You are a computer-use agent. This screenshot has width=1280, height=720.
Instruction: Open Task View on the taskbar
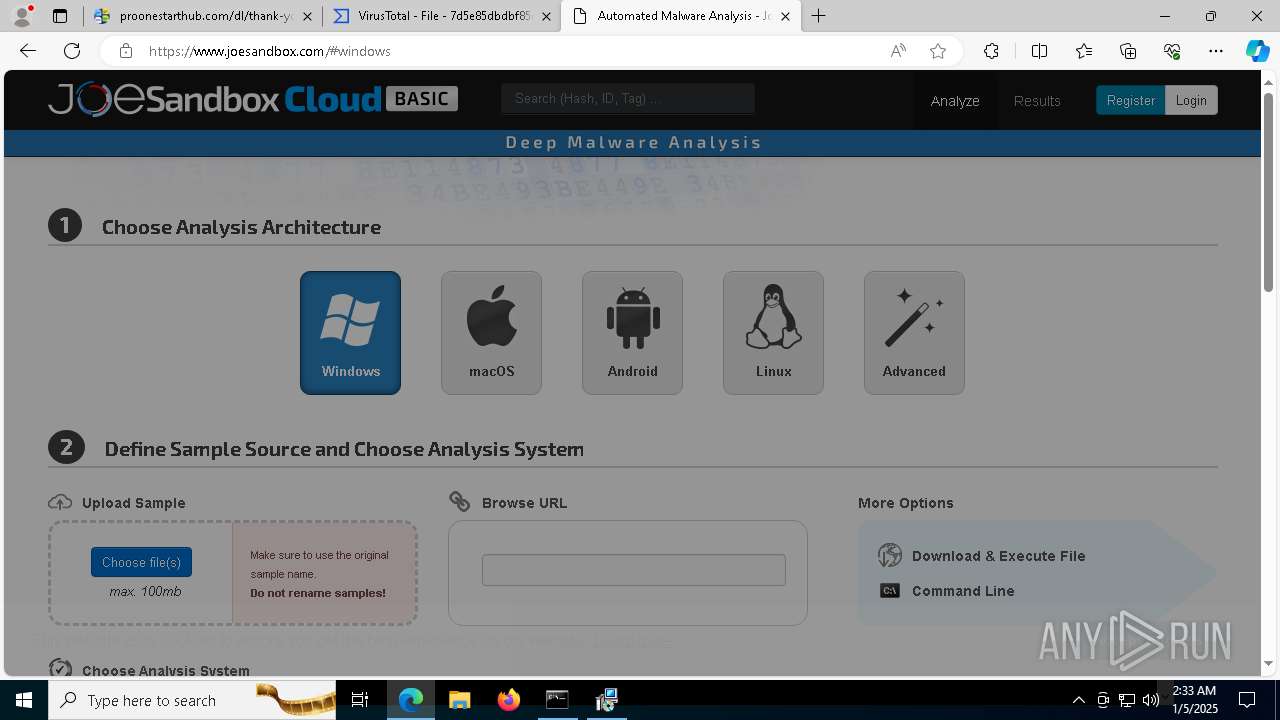pos(361,700)
